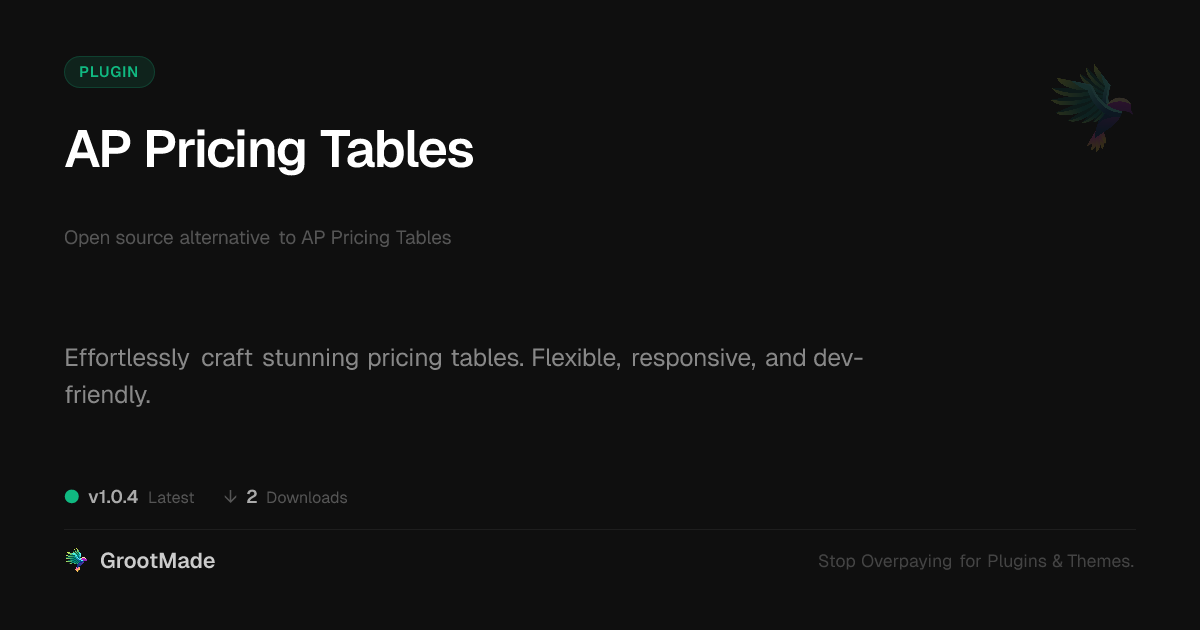Image resolution: width=1200 pixels, height=630 pixels.
Task: Click the Effortlessly craft description text
Action: coord(464,376)
